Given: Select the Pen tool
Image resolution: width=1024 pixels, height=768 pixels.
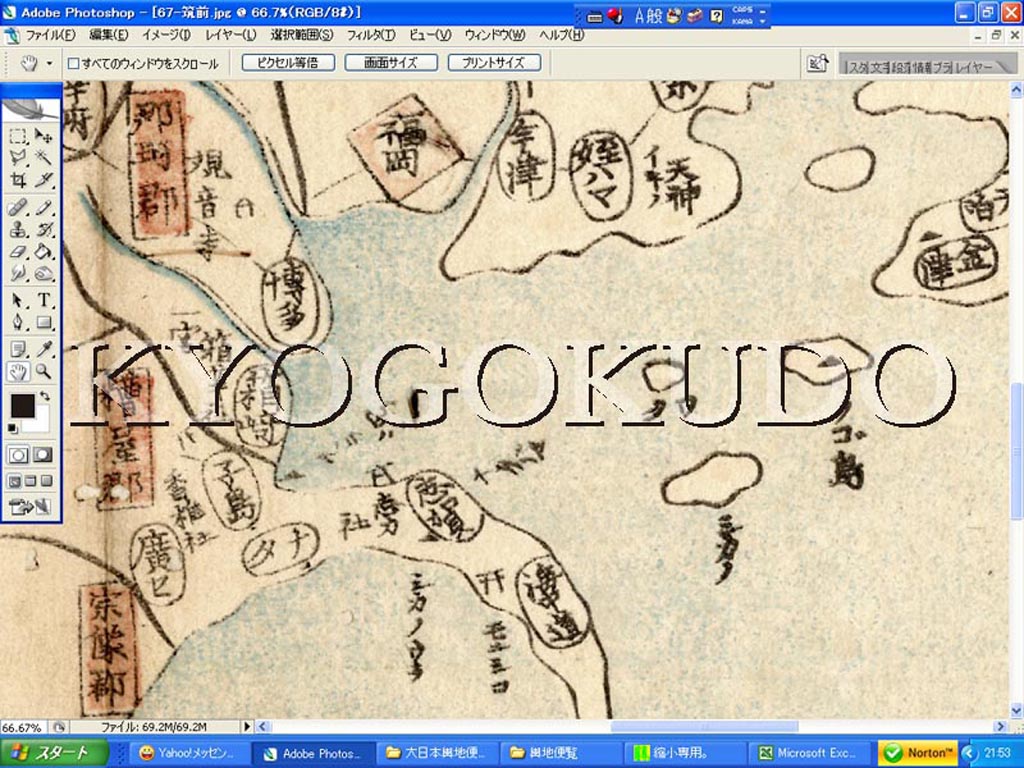Looking at the screenshot, I should (18, 322).
